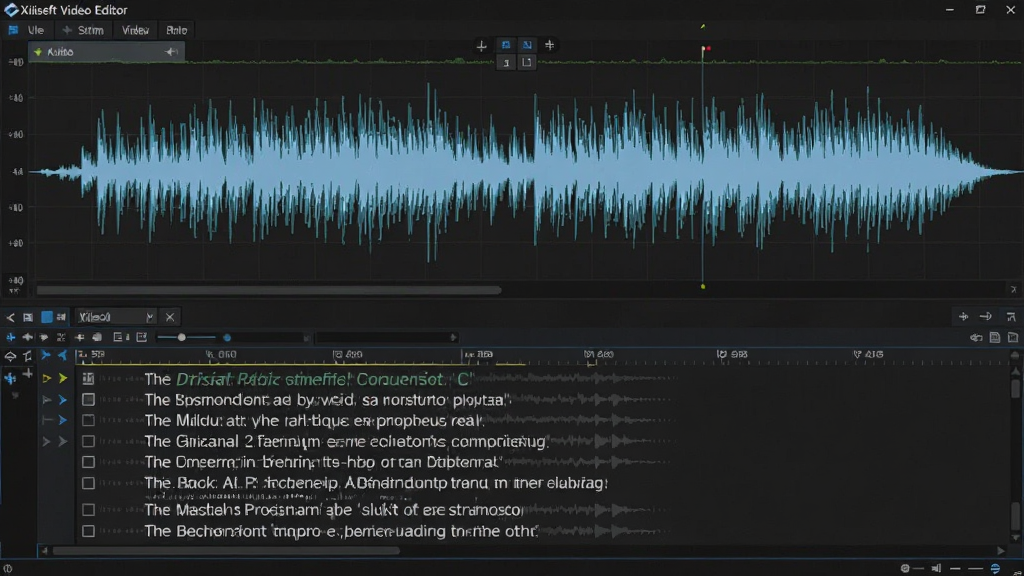This screenshot has height=576, width=1024.
Task: Click yellow playhead handle at waveform bottom
Action: pyautogui.click(x=703, y=286)
